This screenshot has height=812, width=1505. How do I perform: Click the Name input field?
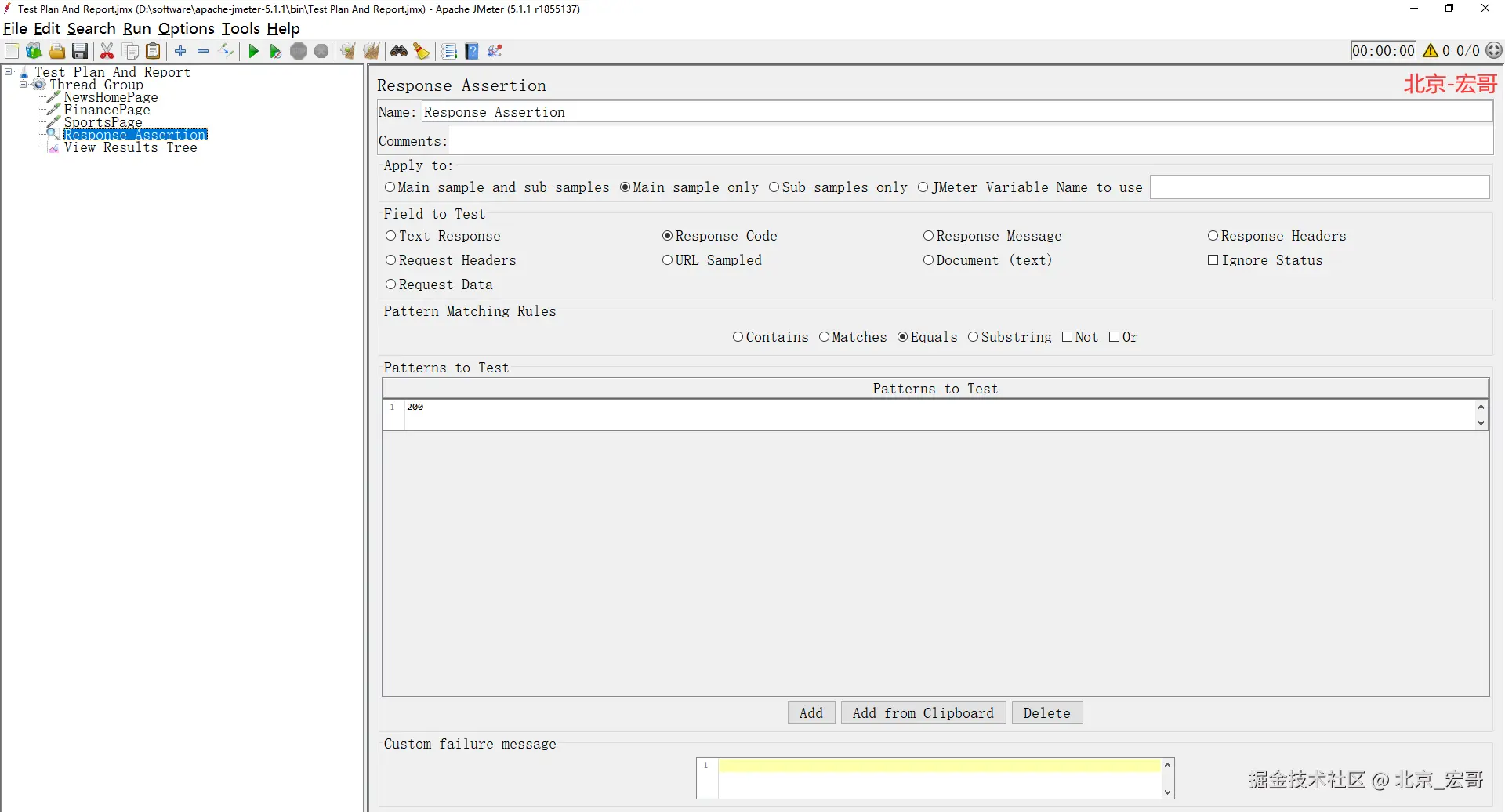(957, 112)
